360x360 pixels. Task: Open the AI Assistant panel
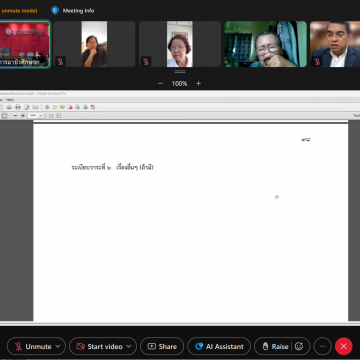[x=219, y=346]
